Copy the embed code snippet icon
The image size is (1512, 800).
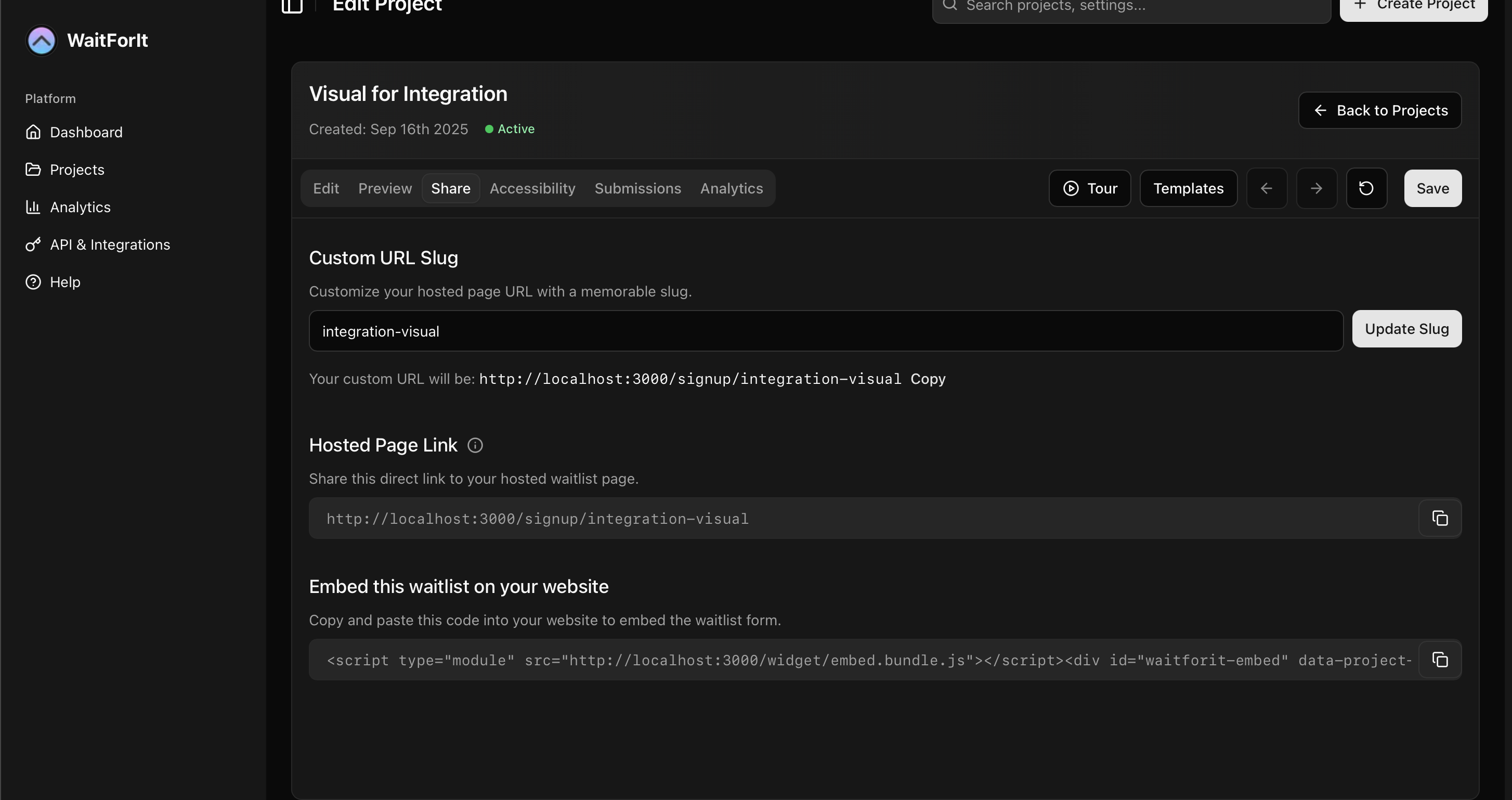tap(1440, 660)
